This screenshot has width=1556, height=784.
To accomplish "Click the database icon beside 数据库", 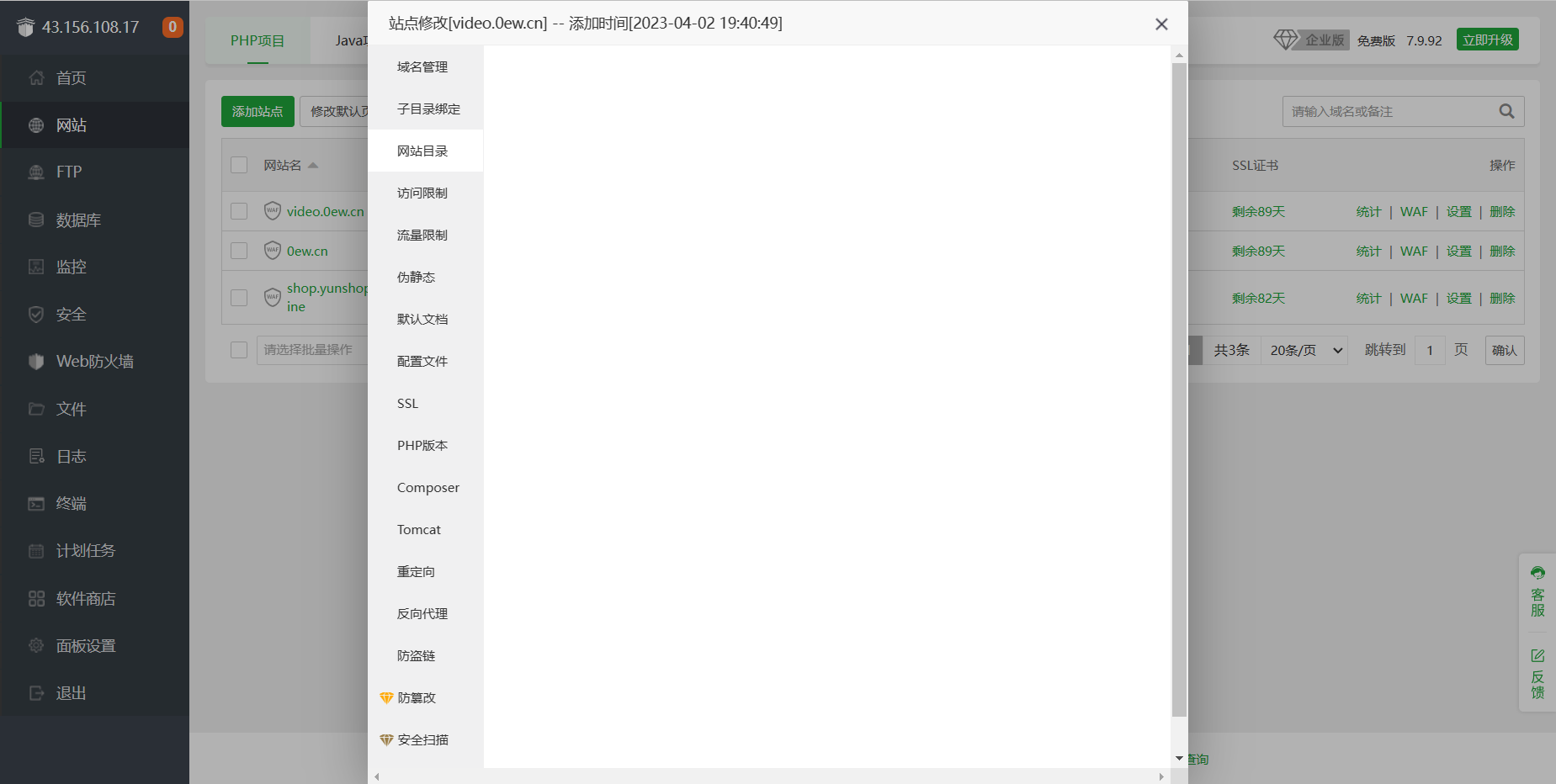I will pos(36,220).
